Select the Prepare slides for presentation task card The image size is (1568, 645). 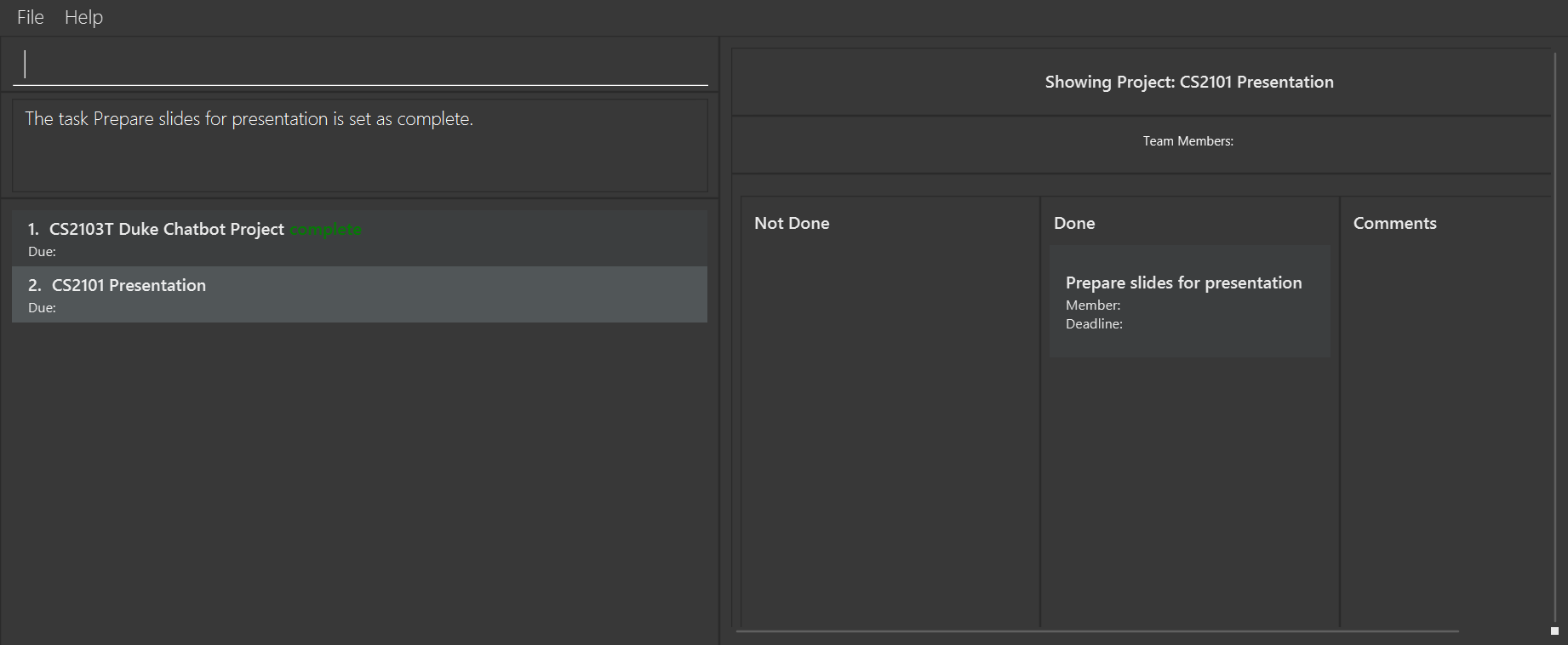1189,301
